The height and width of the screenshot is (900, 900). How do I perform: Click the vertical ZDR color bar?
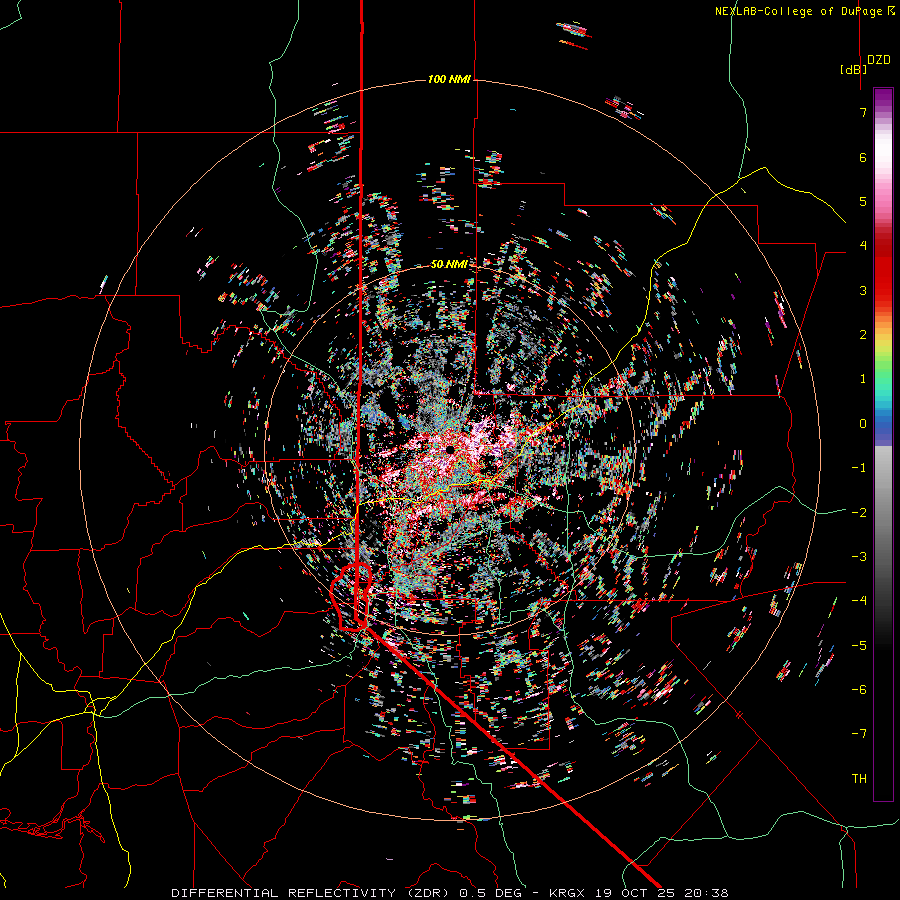[883, 444]
